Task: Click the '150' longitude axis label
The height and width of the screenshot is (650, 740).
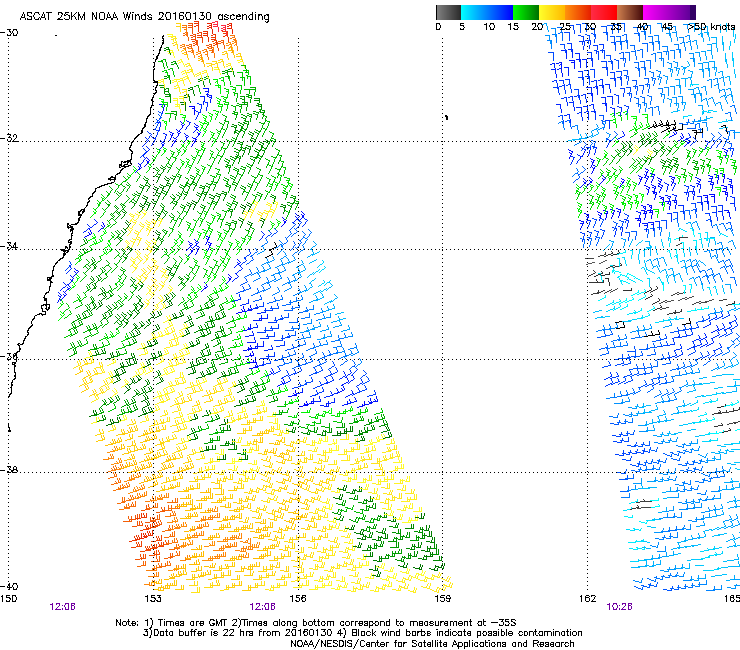Action: click(x=8, y=599)
